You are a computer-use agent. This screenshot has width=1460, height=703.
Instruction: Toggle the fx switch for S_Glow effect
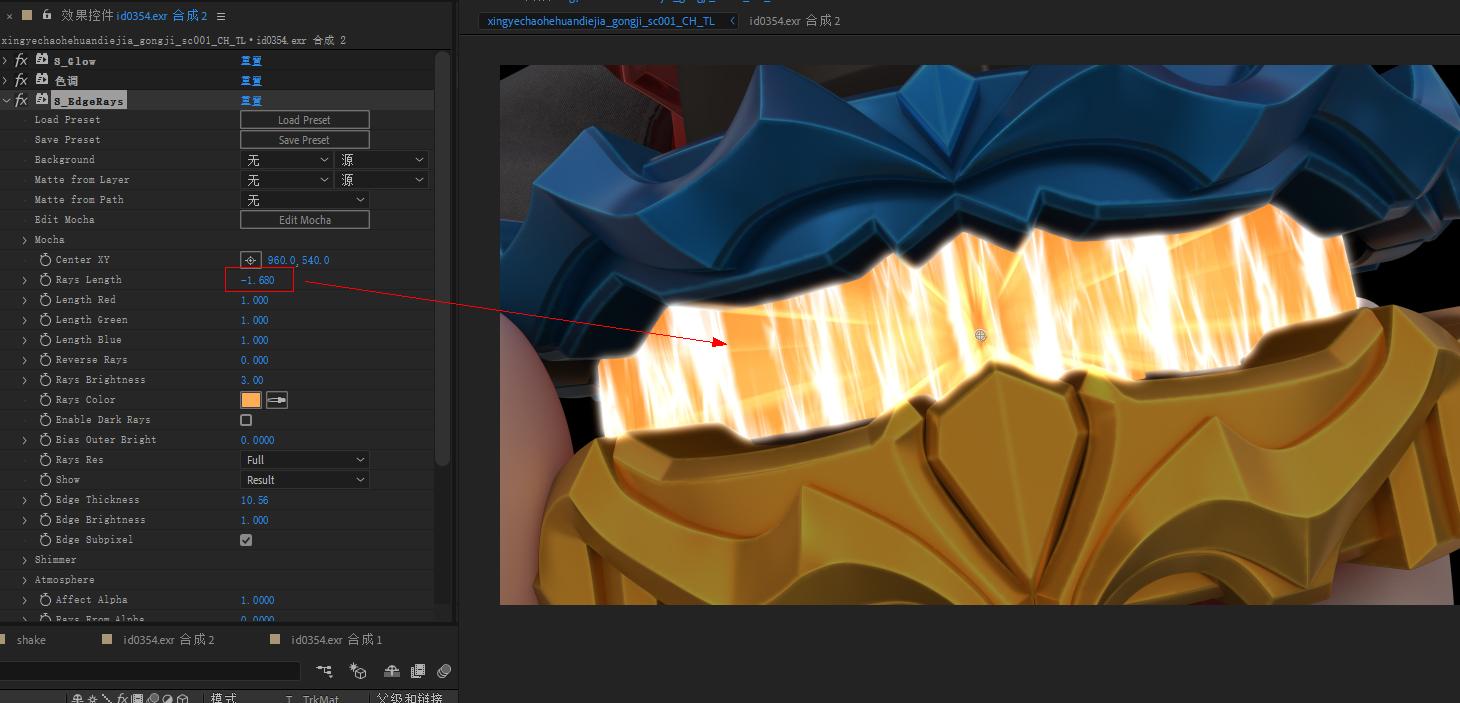tap(21, 61)
